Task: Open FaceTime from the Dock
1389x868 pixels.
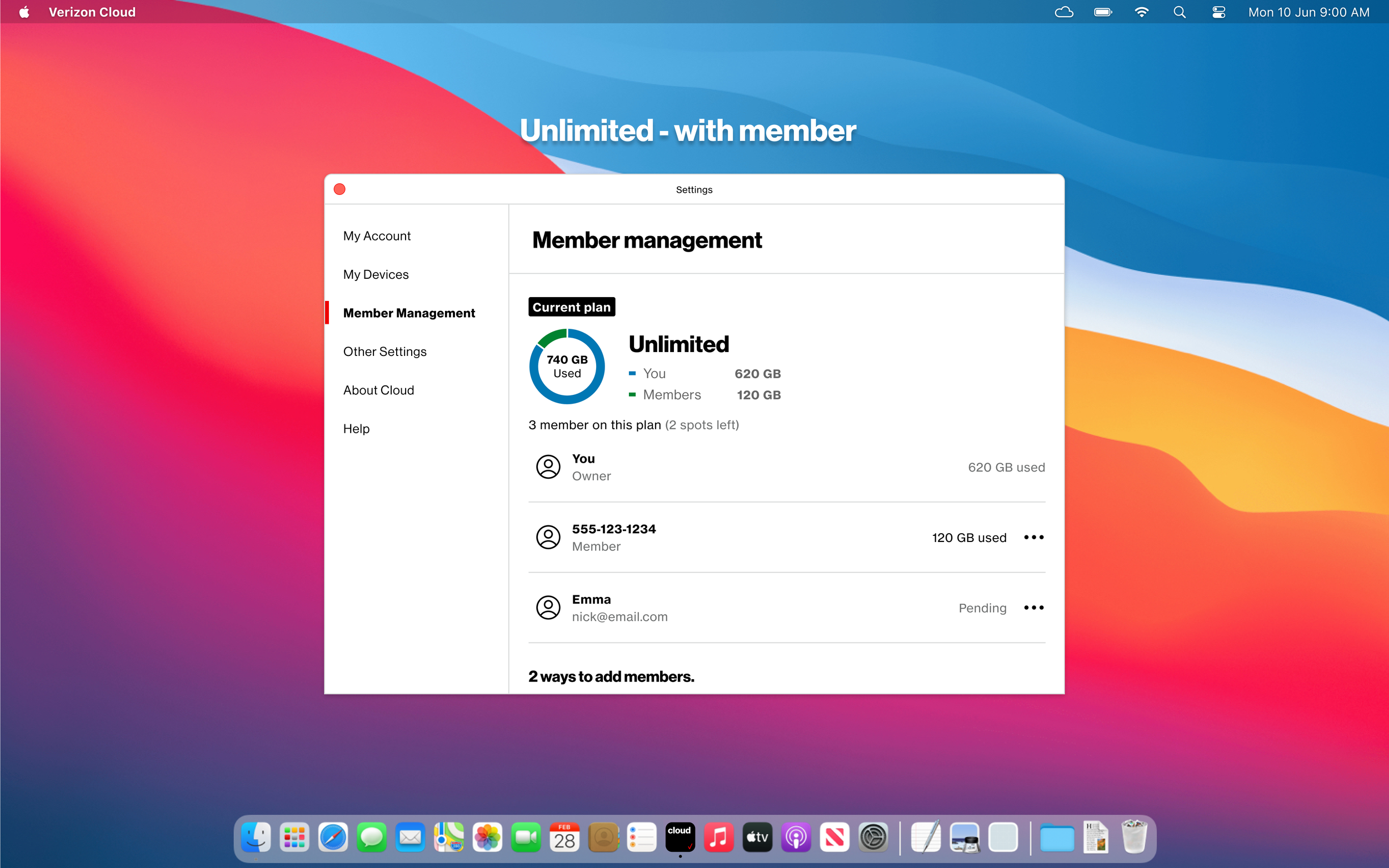Action: [x=526, y=837]
